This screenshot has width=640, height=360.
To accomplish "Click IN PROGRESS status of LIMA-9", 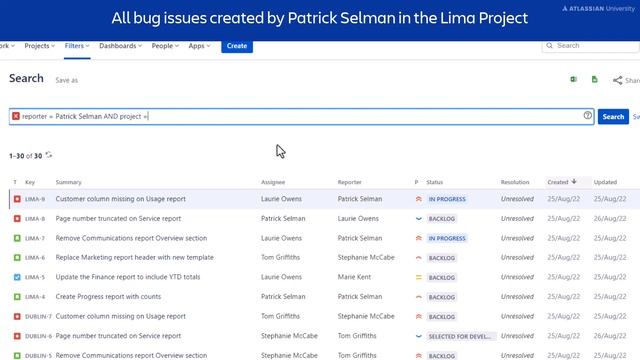I will [447, 199].
